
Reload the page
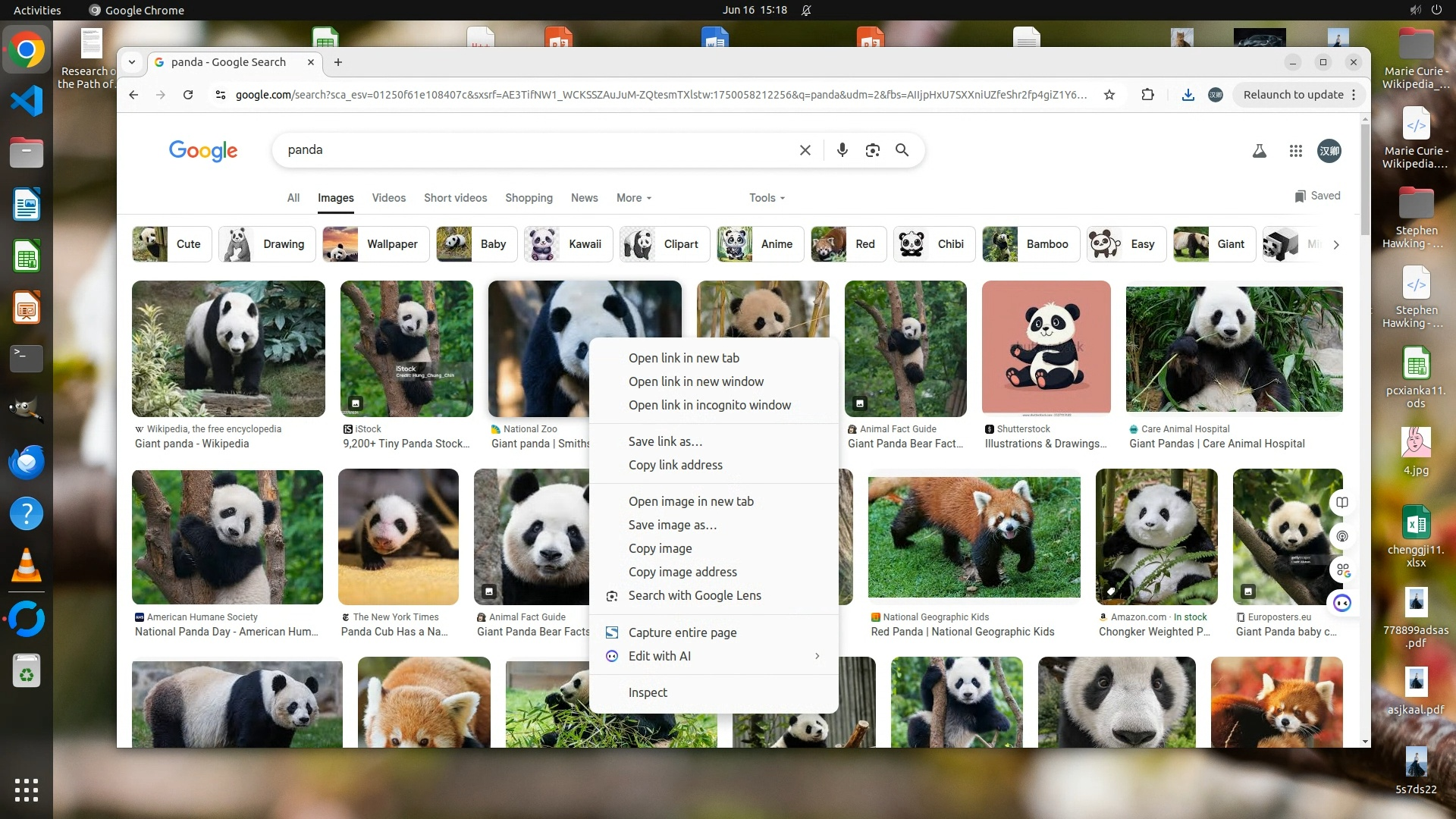pyautogui.click(x=188, y=95)
